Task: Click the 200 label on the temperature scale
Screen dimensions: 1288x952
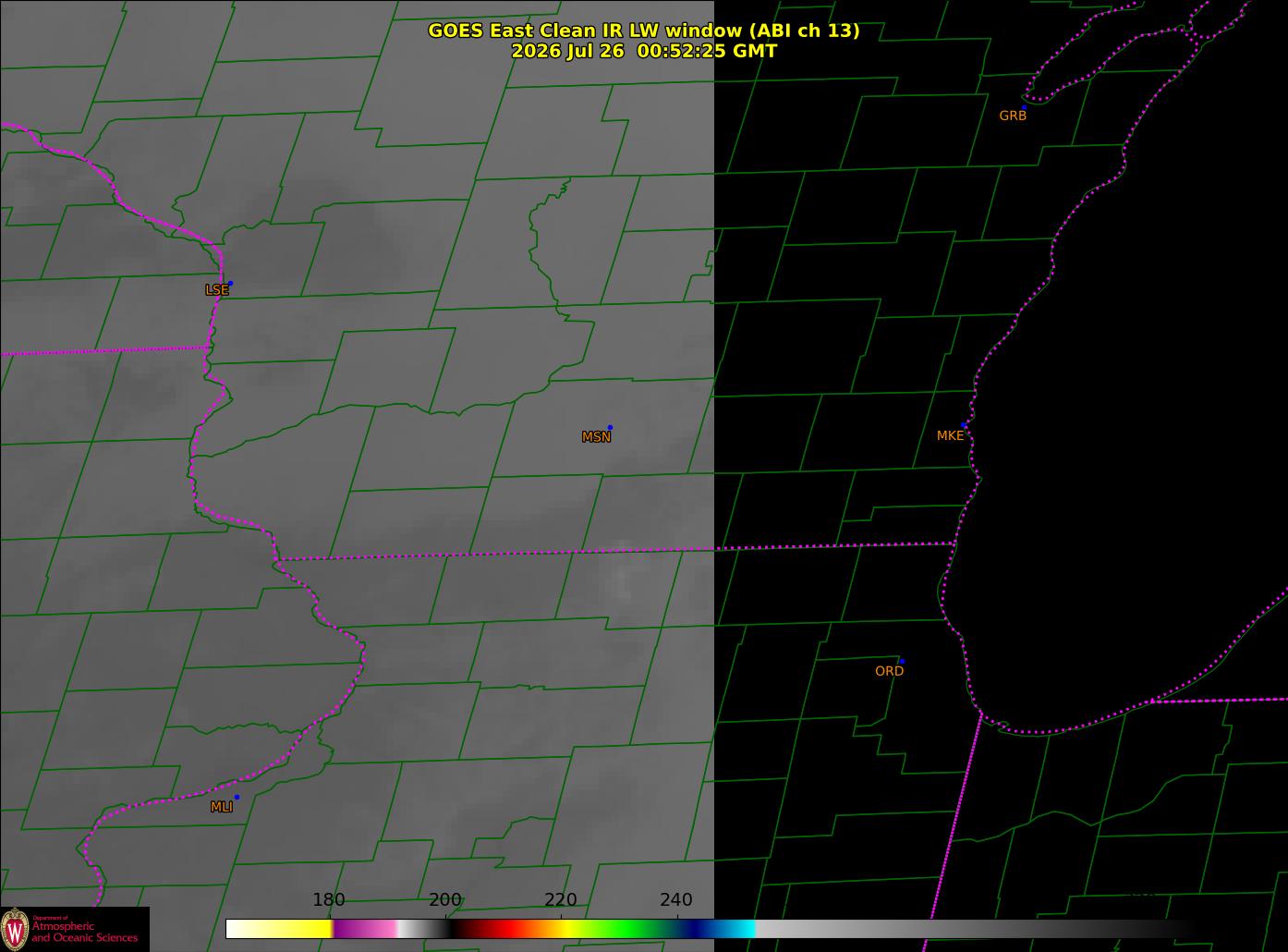Action: pyautogui.click(x=445, y=900)
